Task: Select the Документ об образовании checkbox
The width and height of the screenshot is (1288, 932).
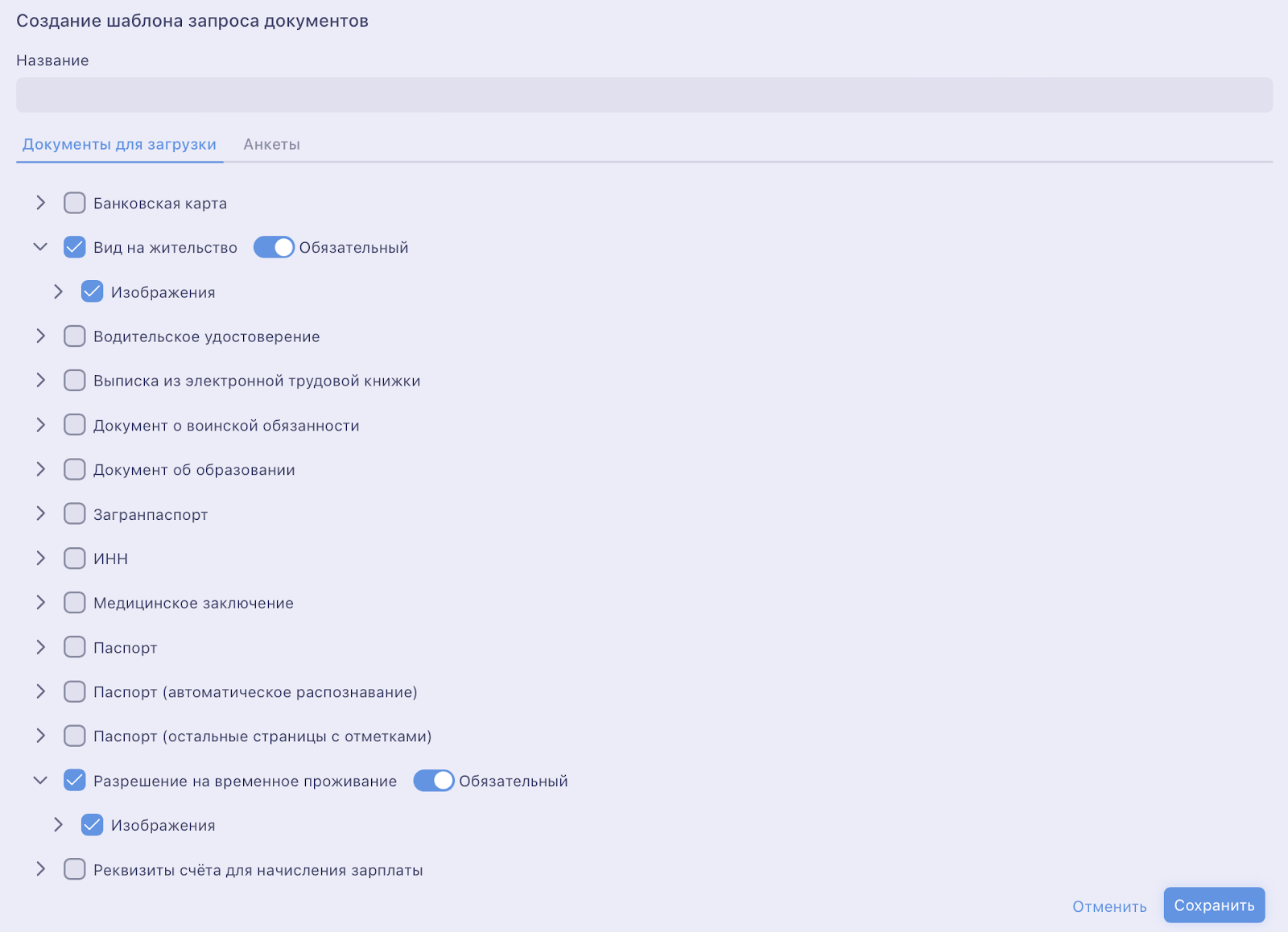Action: click(75, 469)
